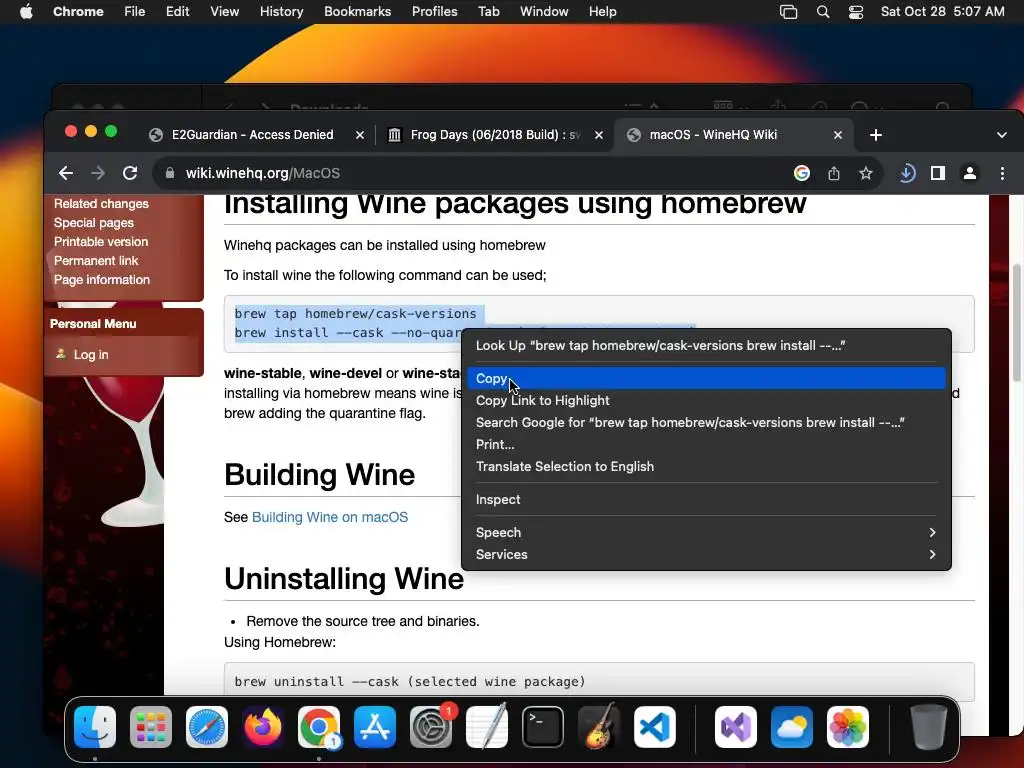This screenshot has width=1024, height=768.
Task: Choose Print... from context menu
Action: click(707, 445)
